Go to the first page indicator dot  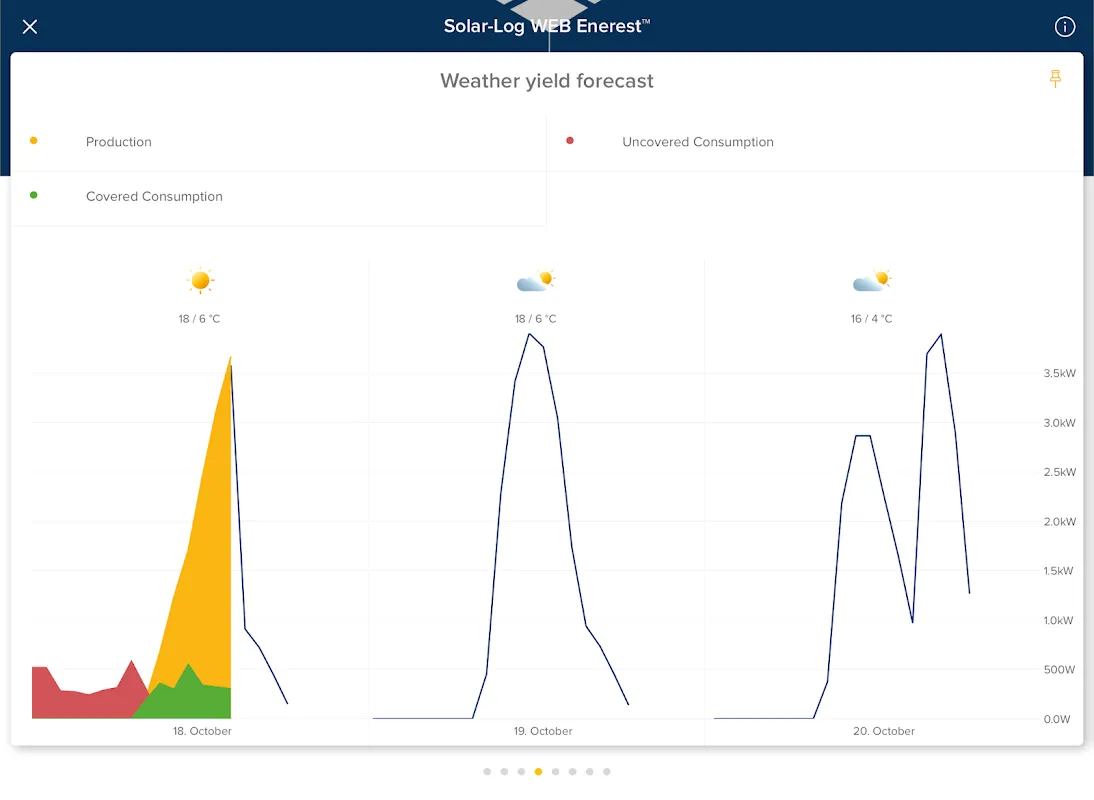coord(487,772)
